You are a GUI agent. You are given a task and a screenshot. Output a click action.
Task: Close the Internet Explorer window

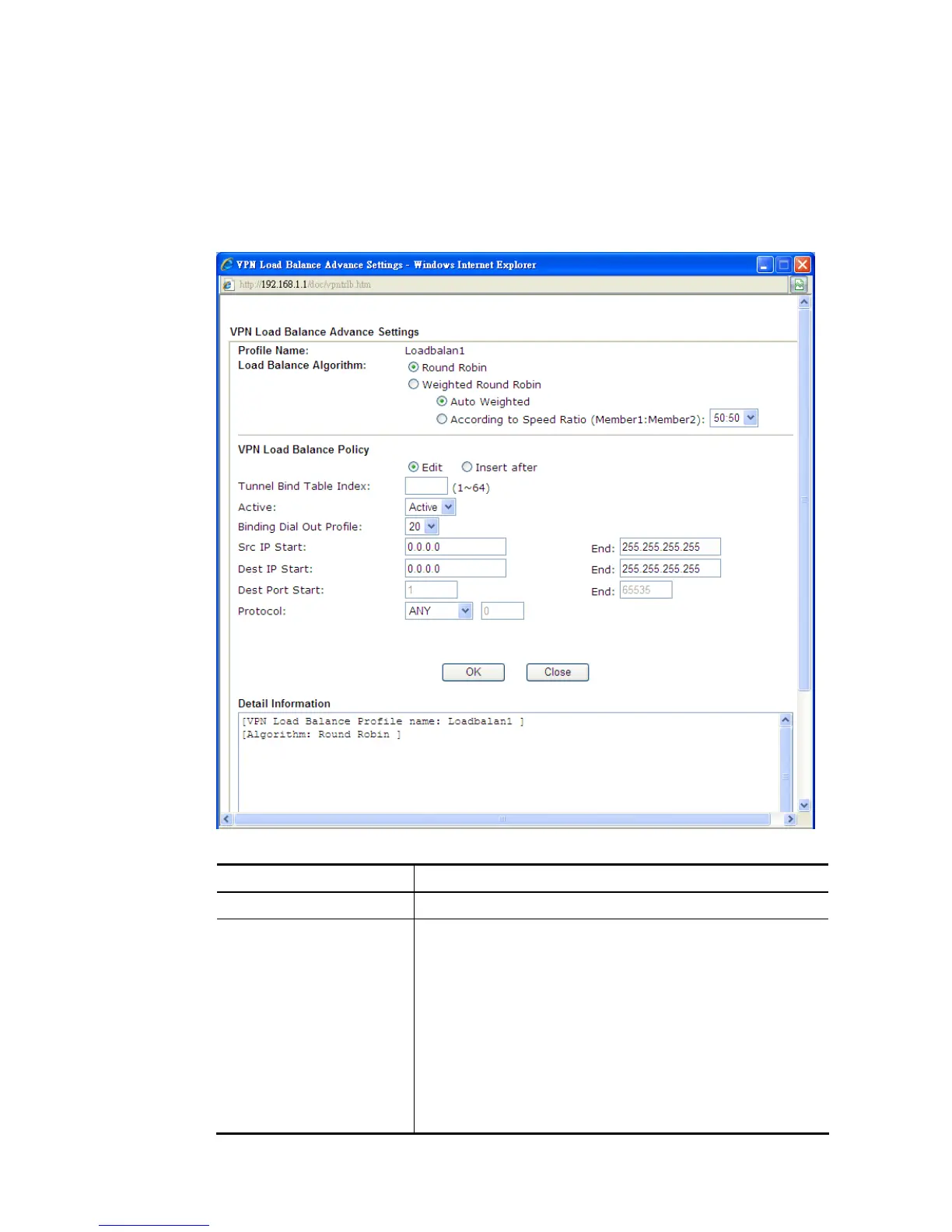click(x=803, y=264)
